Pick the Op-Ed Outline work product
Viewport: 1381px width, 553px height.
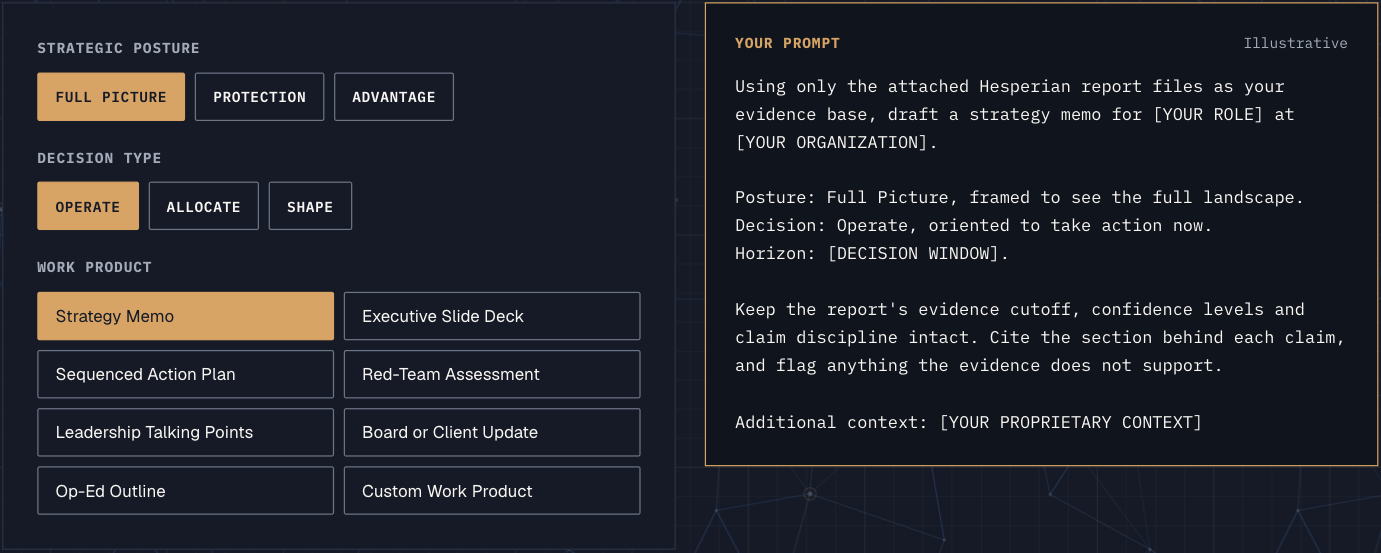coord(186,491)
